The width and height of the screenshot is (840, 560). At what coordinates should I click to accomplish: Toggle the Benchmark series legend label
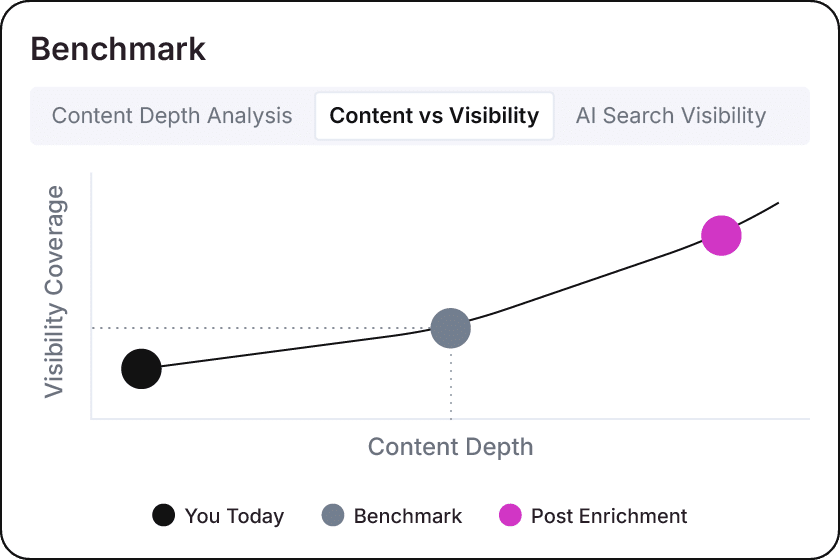tap(408, 516)
